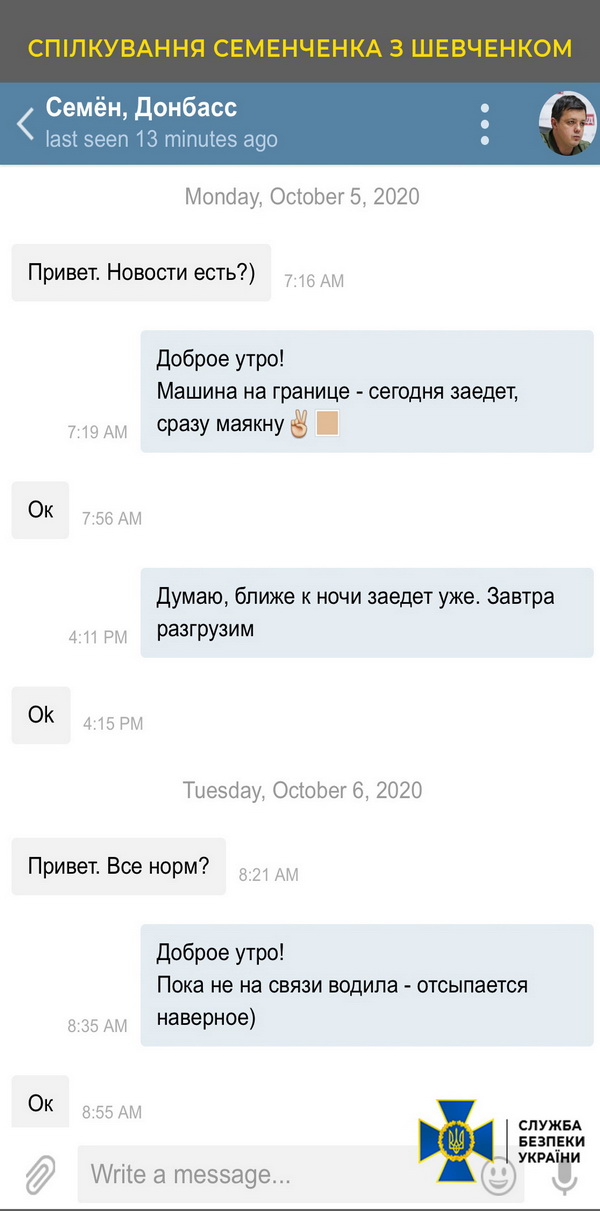600x1211 pixels.
Task: Select the 'Привет. Новости есть?)' message
Action: tap(141, 273)
